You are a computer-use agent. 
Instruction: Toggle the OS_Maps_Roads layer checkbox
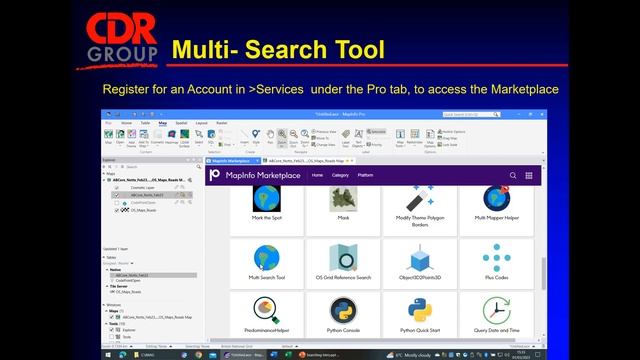117,210
